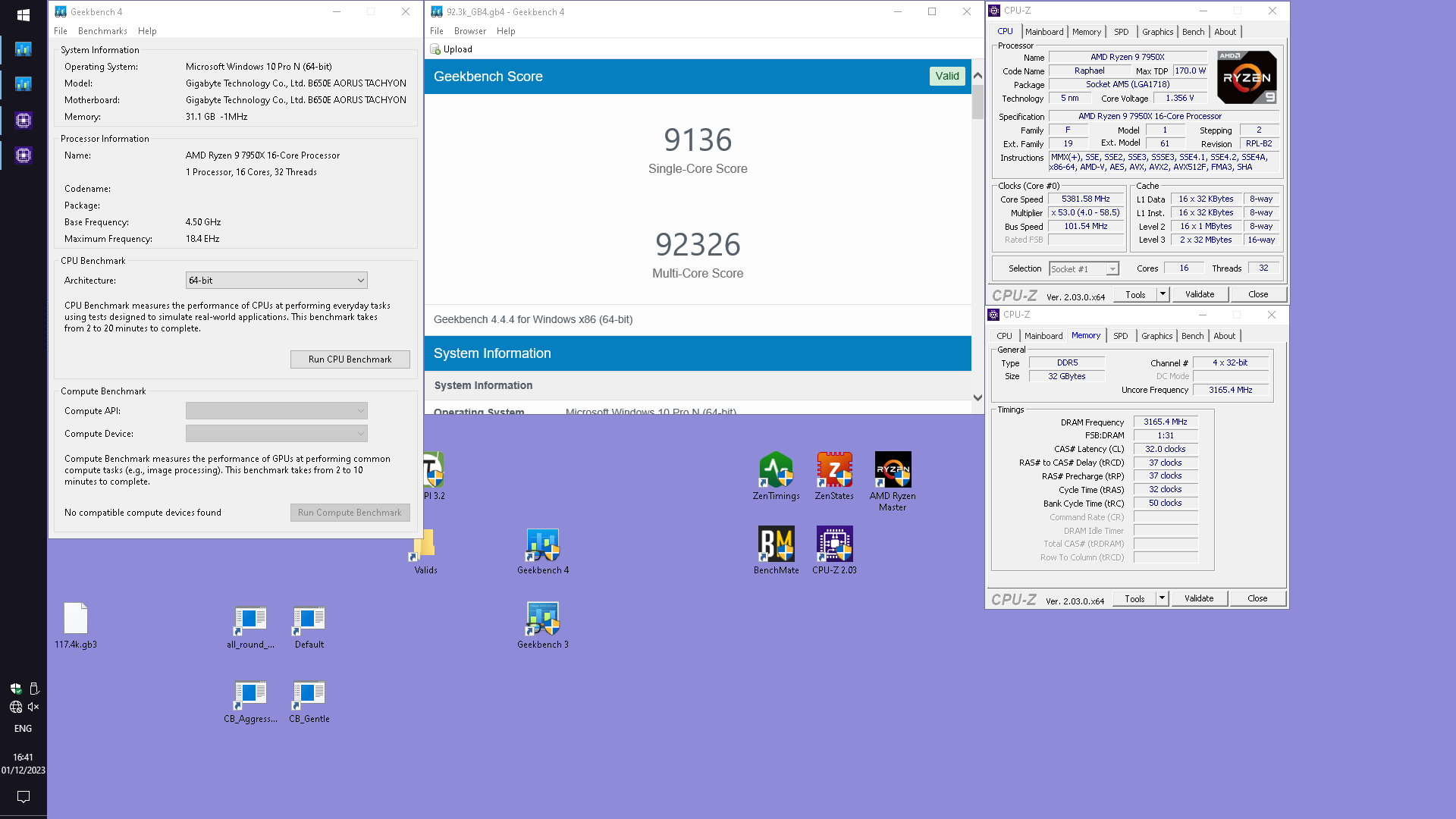Screen dimensions: 1456x819
Task: Open the Benchmarks menu
Action: (102, 31)
